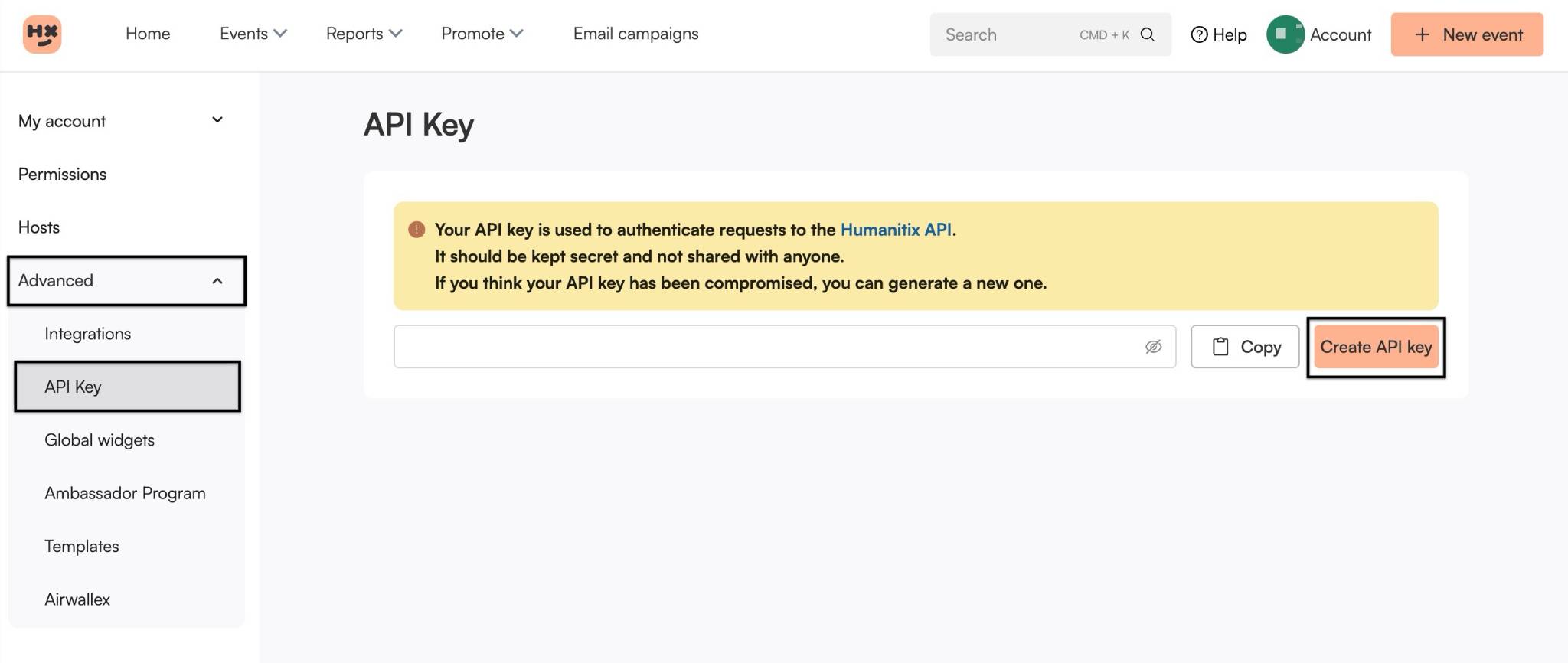
Task: Toggle API key visibility eye icon
Action: [x=1153, y=347]
